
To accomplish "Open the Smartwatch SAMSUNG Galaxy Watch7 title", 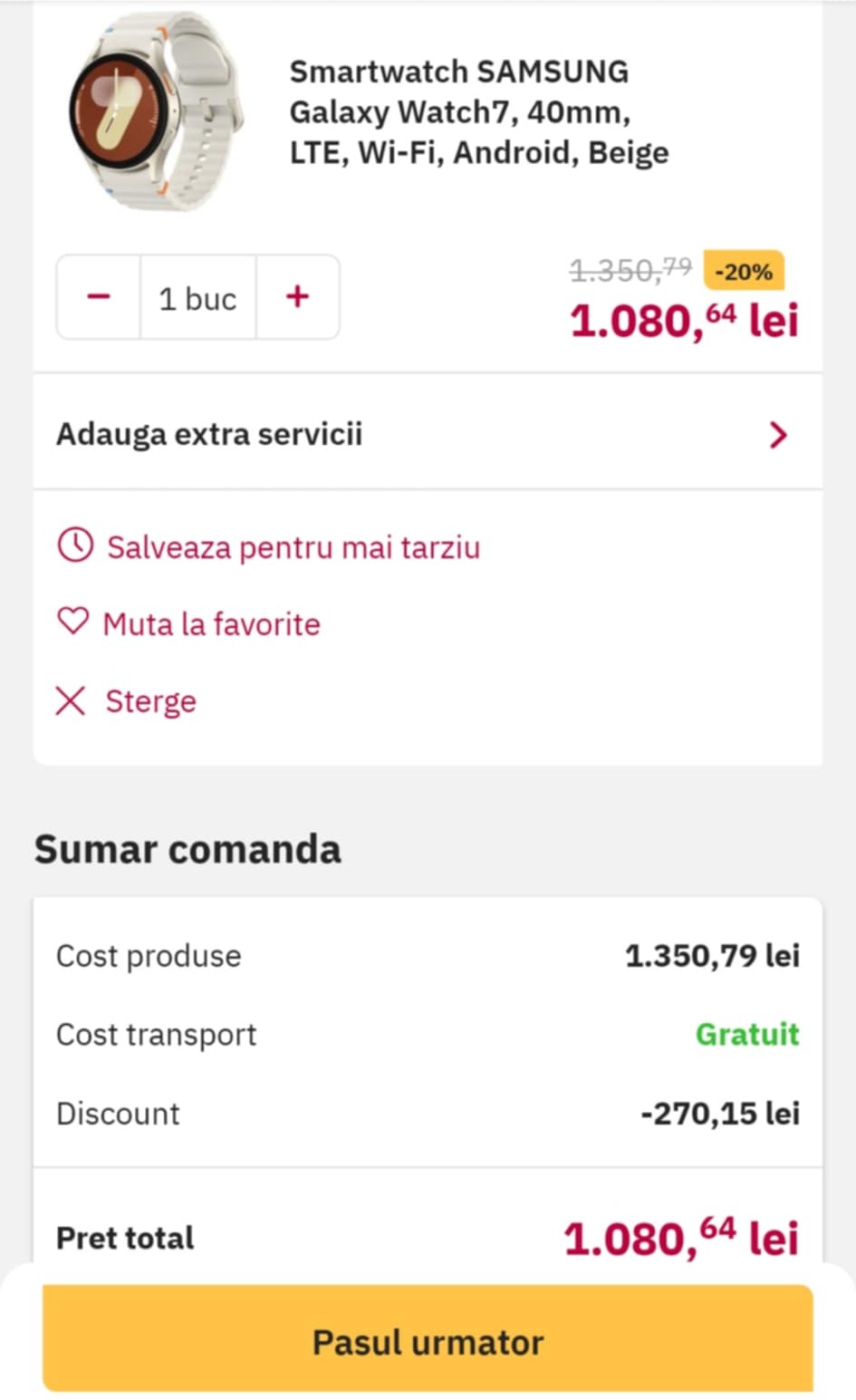I will click(x=478, y=111).
